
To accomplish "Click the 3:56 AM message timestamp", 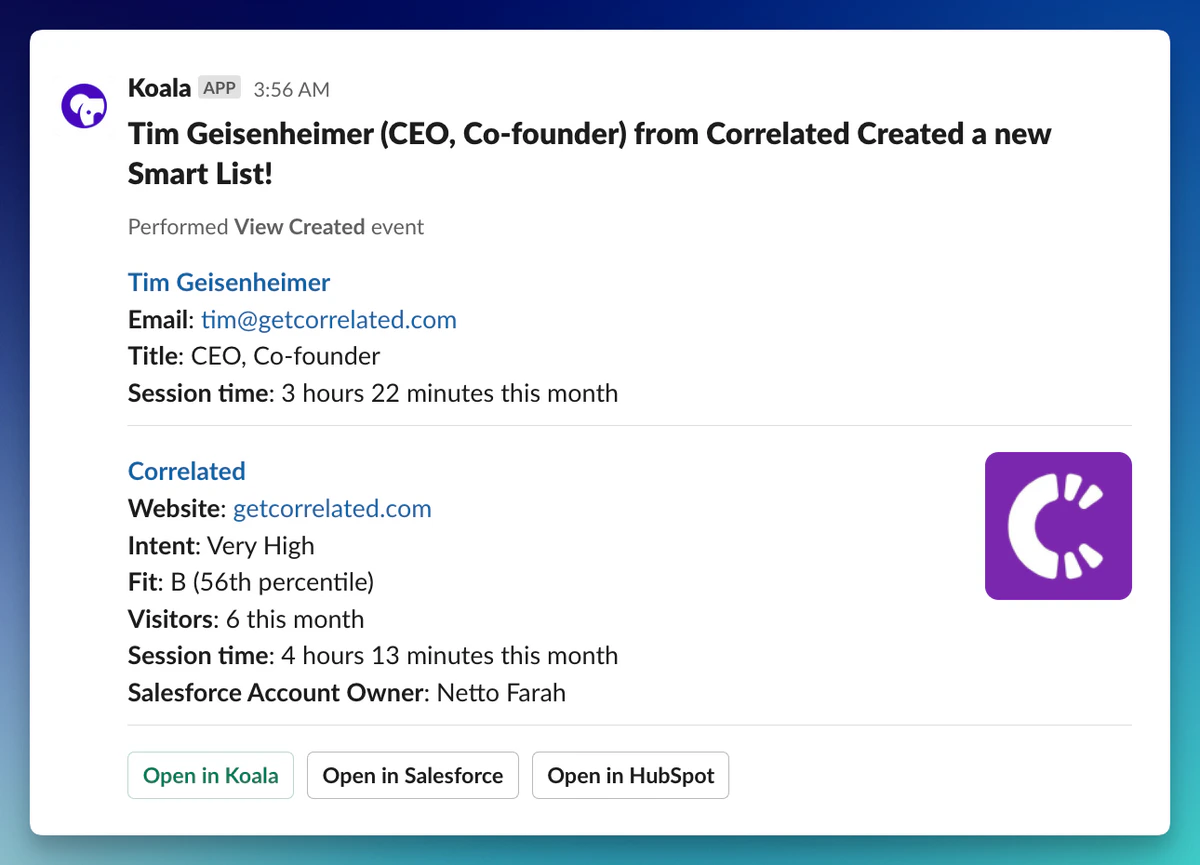I will [x=291, y=89].
